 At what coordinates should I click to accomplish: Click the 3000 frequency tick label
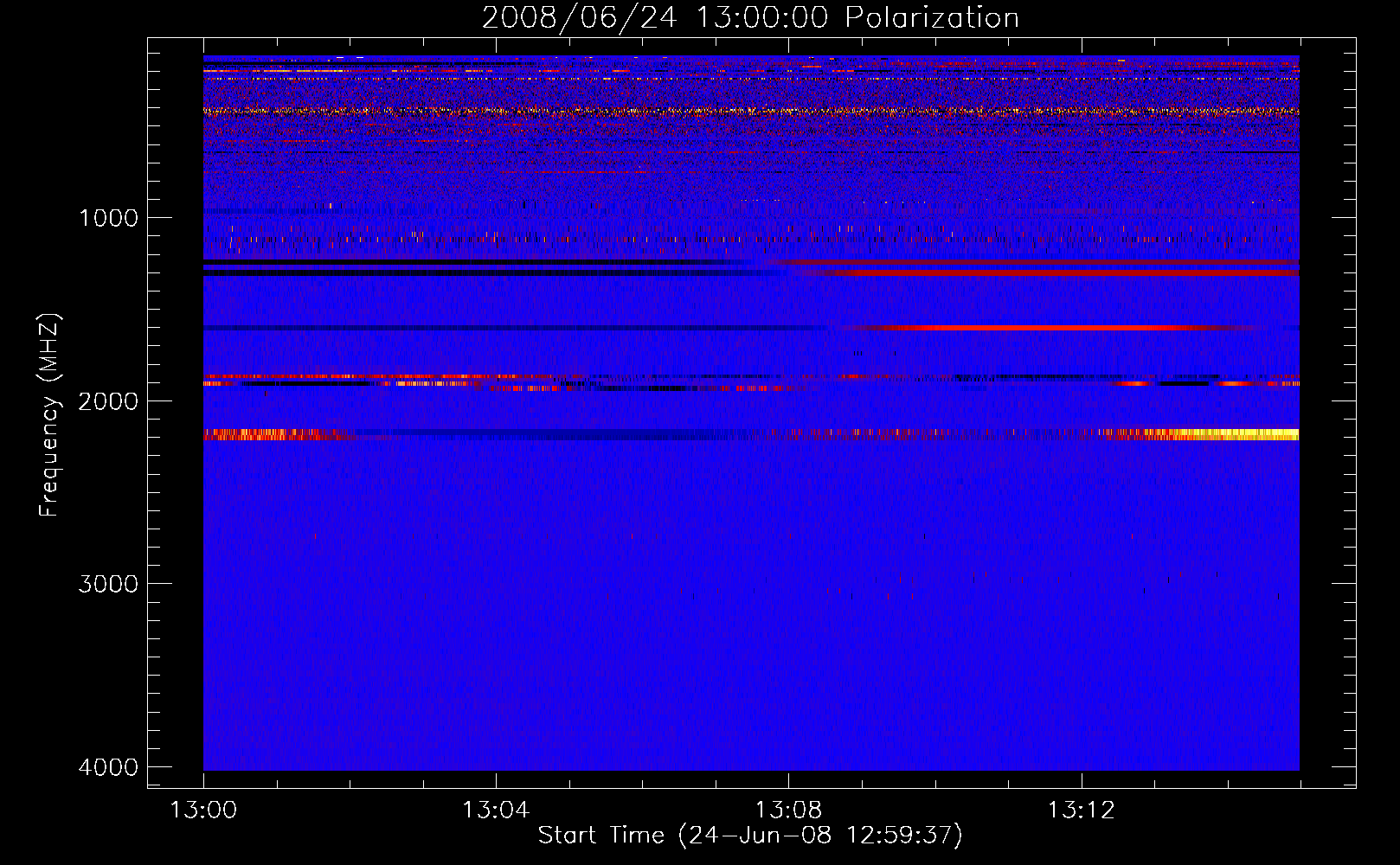click(x=108, y=584)
